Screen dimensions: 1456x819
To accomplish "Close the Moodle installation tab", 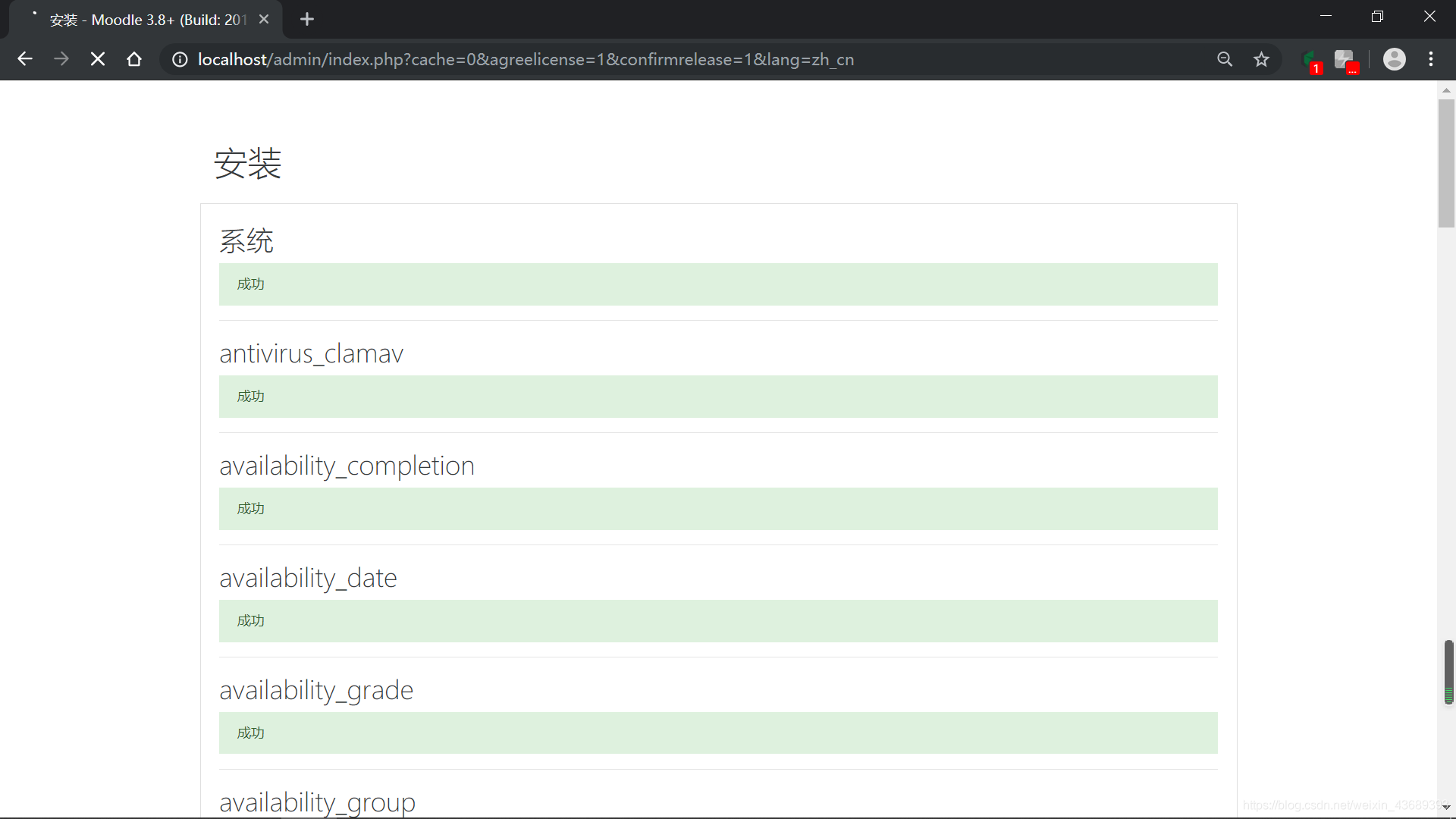I will pos(264,20).
